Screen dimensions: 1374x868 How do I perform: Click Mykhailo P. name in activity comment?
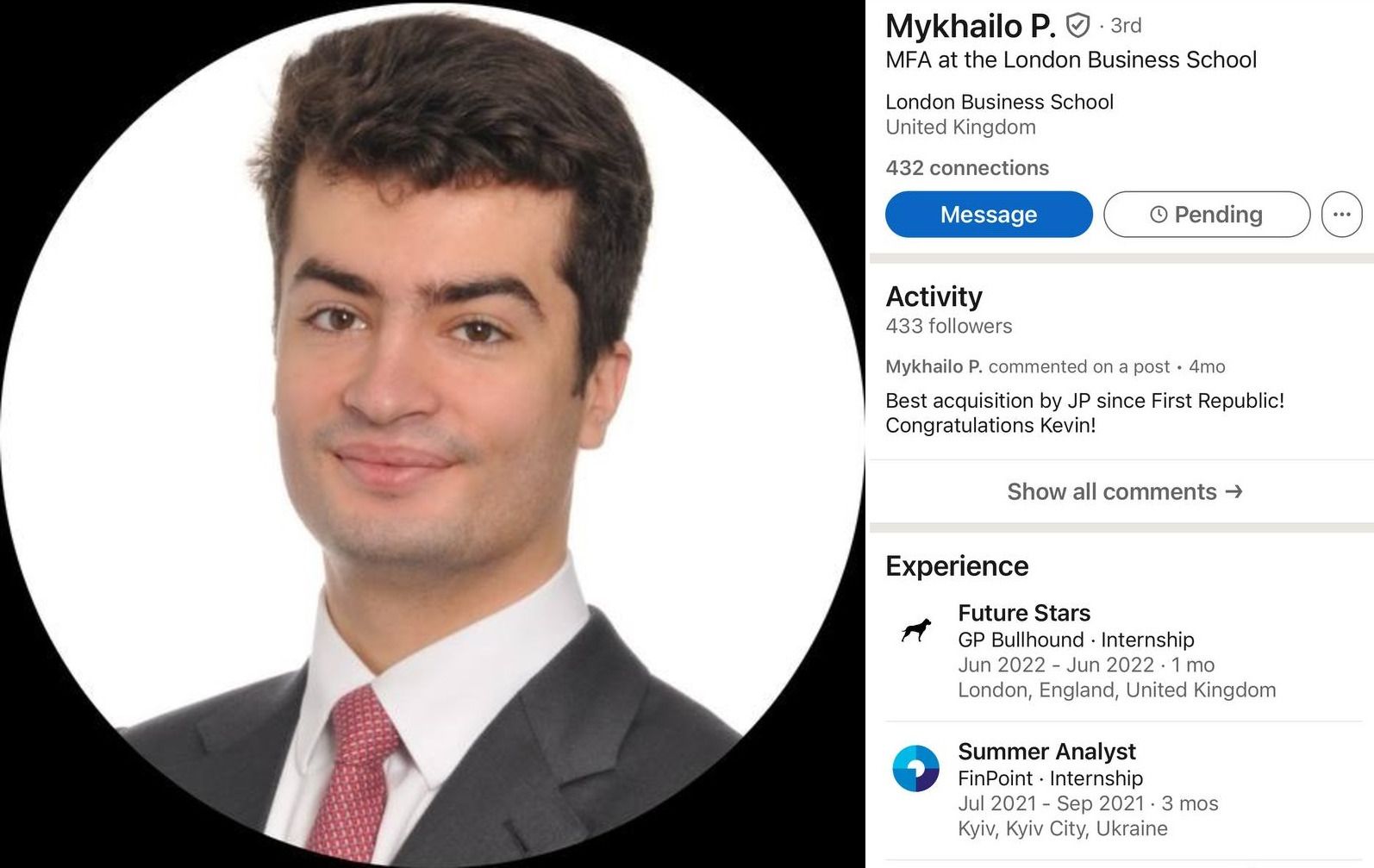934,366
